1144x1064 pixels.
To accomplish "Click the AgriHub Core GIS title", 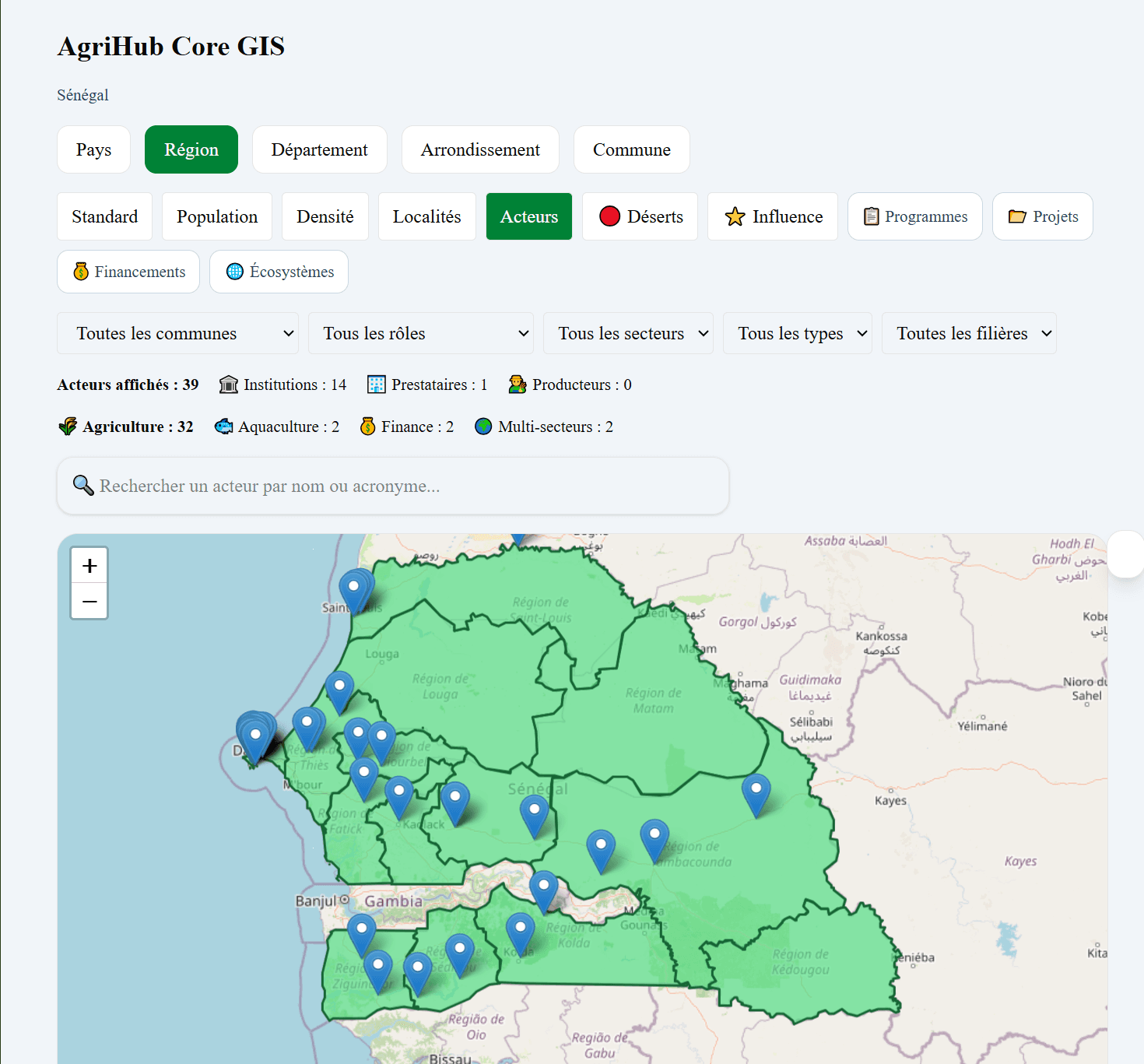I will [x=171, y=46].
